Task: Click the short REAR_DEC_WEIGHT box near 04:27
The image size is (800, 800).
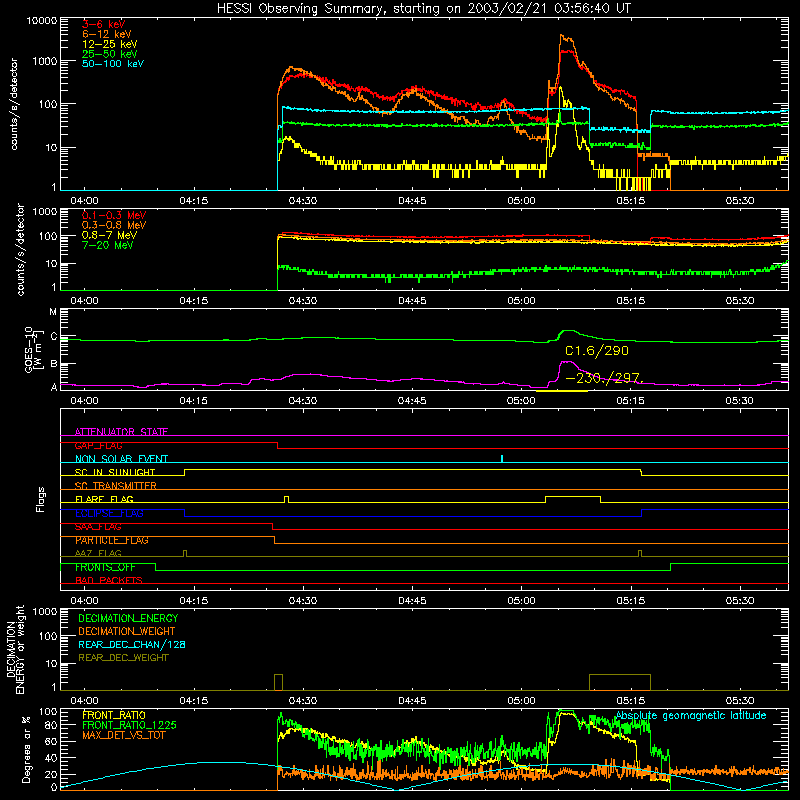Action: [x=279, y=682]
